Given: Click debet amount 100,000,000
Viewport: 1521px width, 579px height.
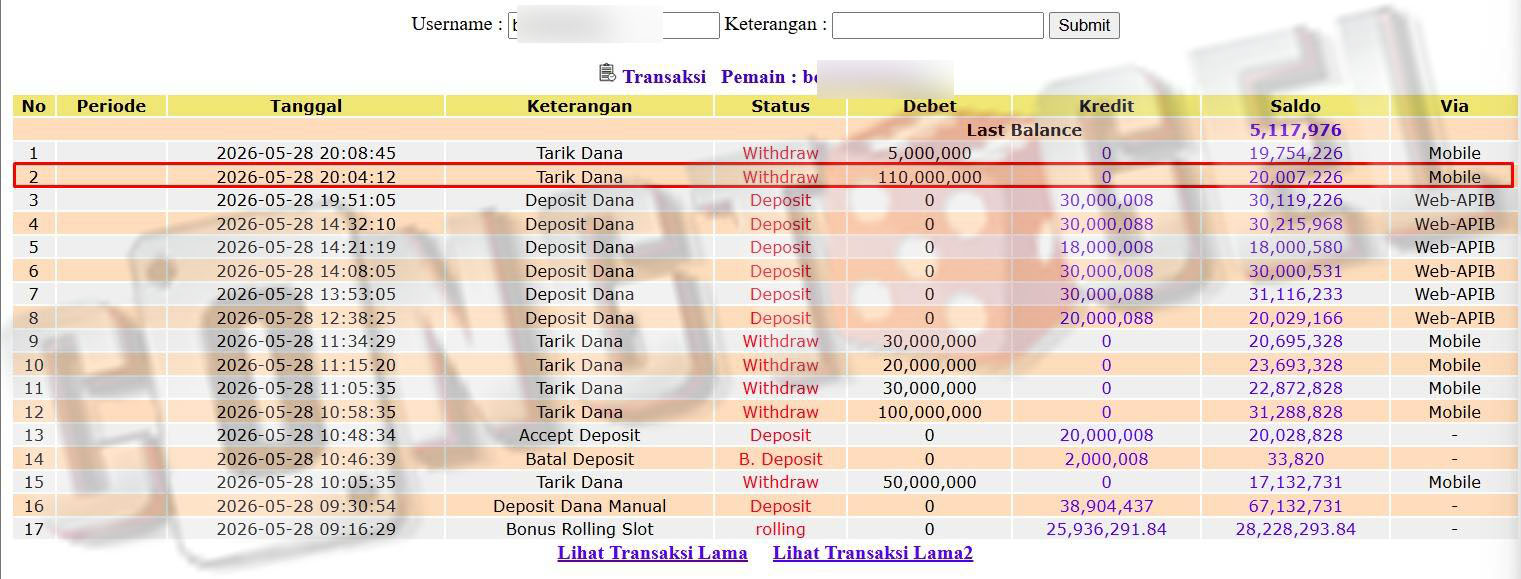Looking at the screenshot, I should [929, 412].
